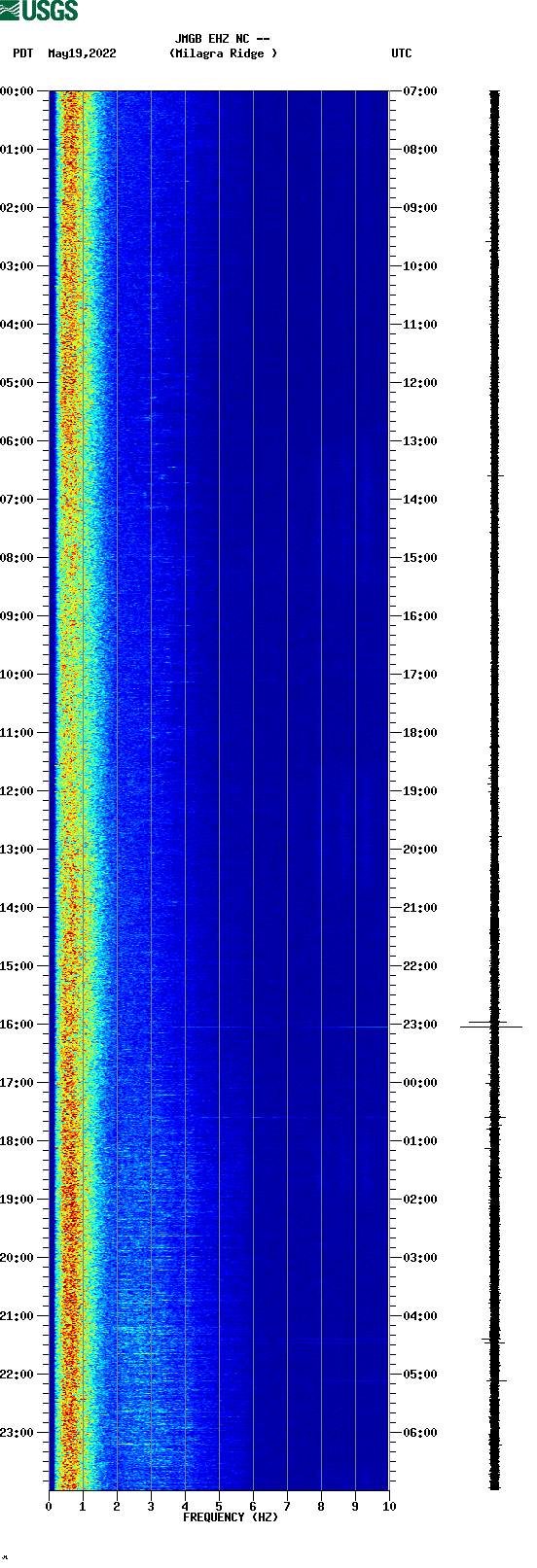The width and height of the screenshot is (537, 1568).
Task: Click the 'FREQUENCY (HZ)' axis label
Action: click(x=231, y=1517)
